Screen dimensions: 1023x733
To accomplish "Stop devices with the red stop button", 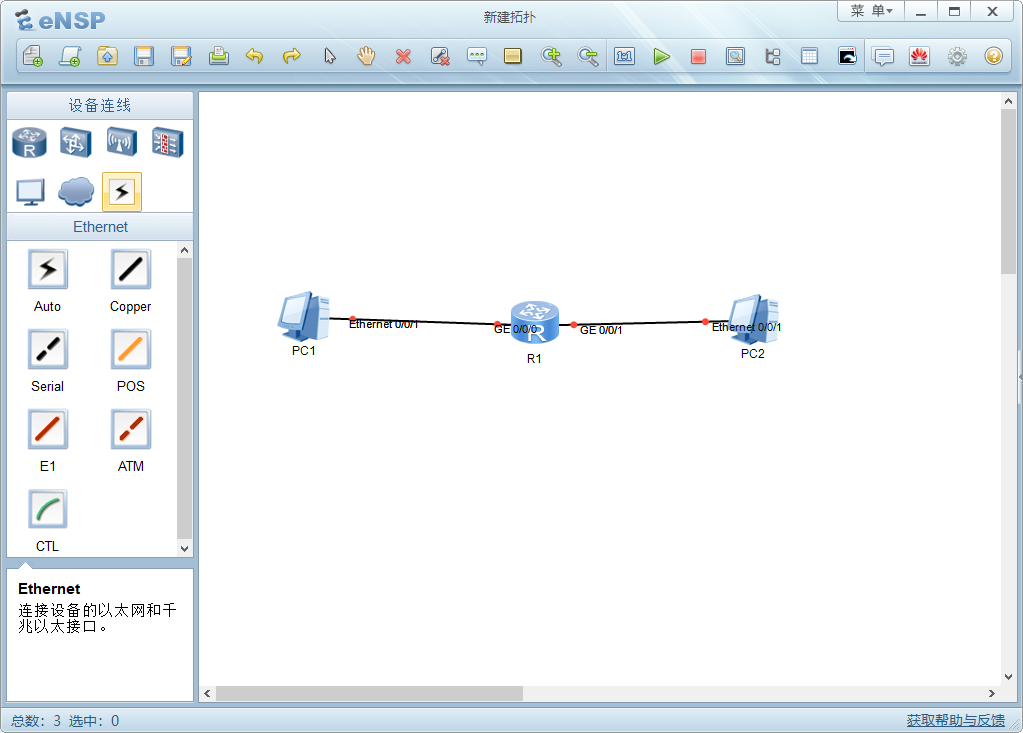I will (698, 57).
